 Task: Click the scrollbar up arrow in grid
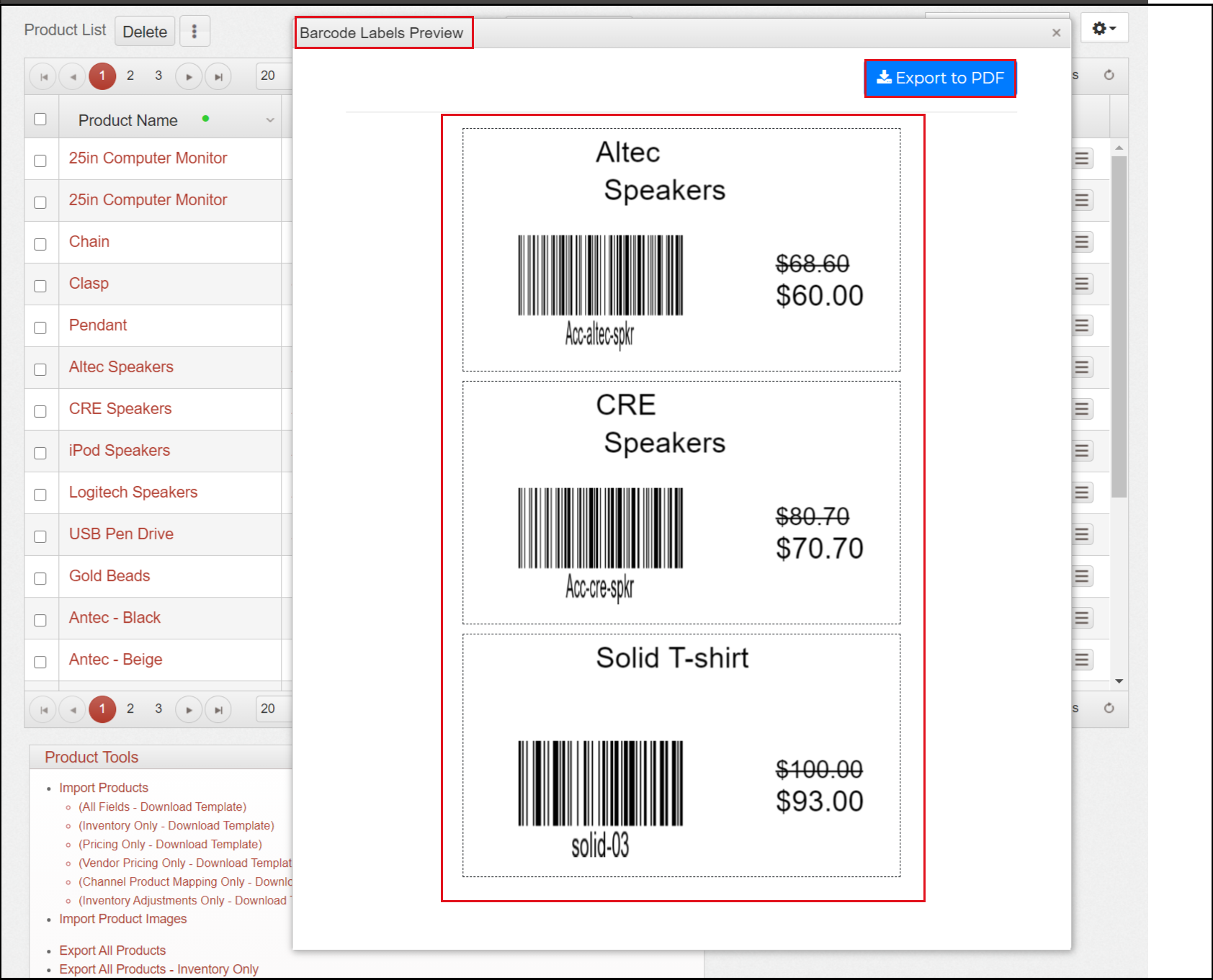(1119, 148)
